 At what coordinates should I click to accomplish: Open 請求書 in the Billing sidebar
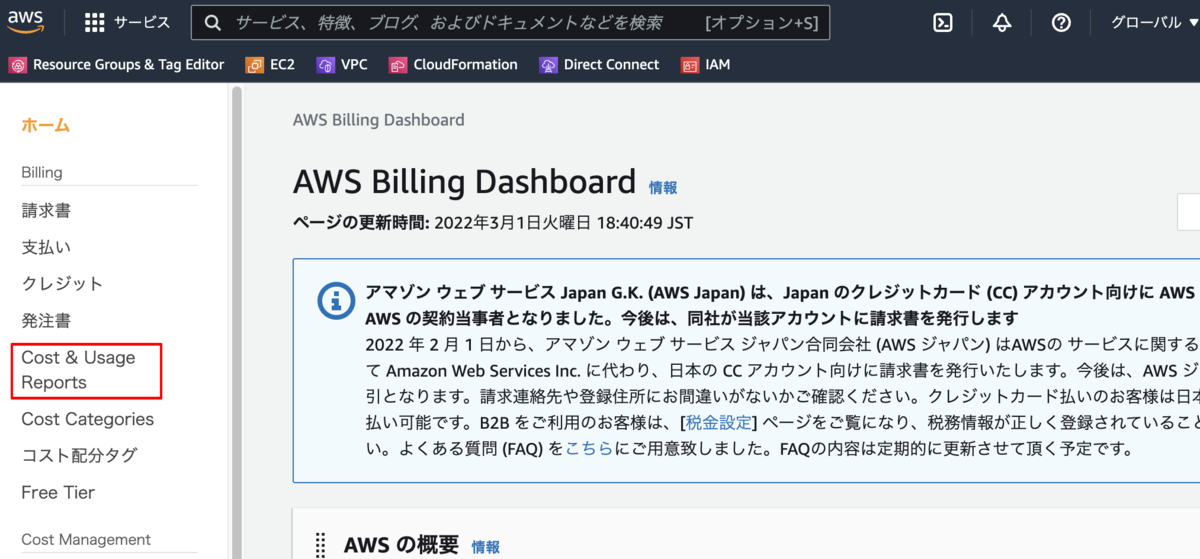[46, 211]
